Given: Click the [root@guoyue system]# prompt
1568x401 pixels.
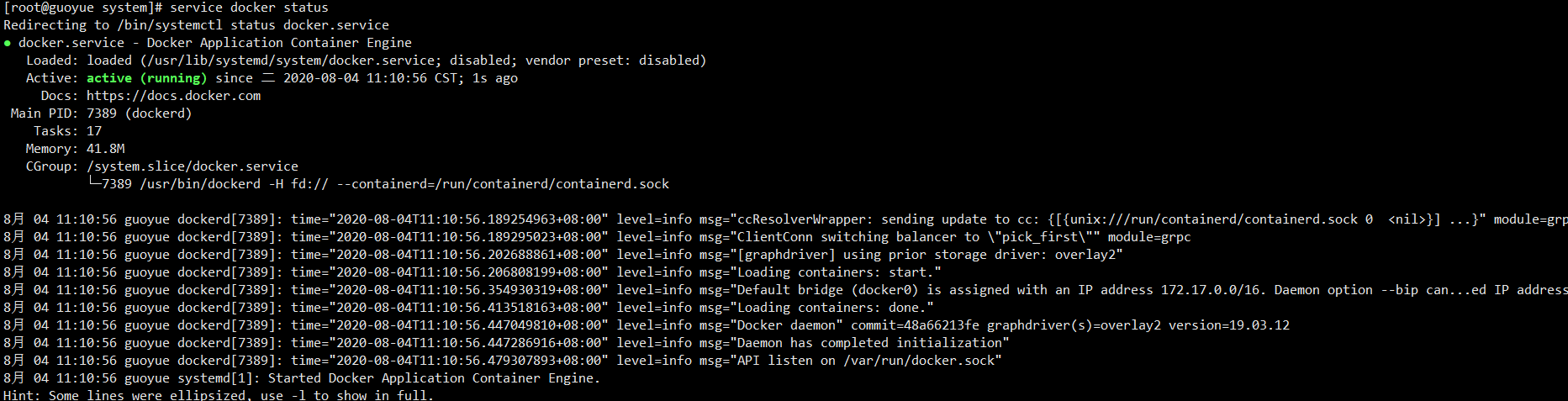Looking at the screenshot, I should 83,8.
